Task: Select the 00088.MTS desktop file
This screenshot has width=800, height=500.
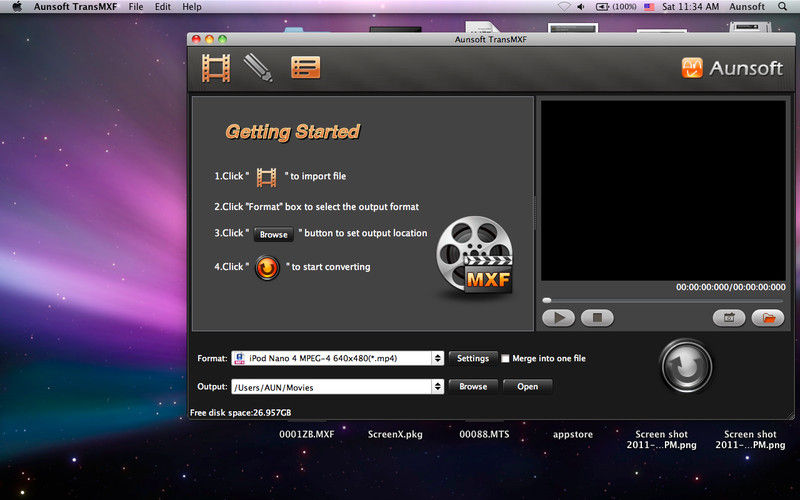Action: pos(484,434)
